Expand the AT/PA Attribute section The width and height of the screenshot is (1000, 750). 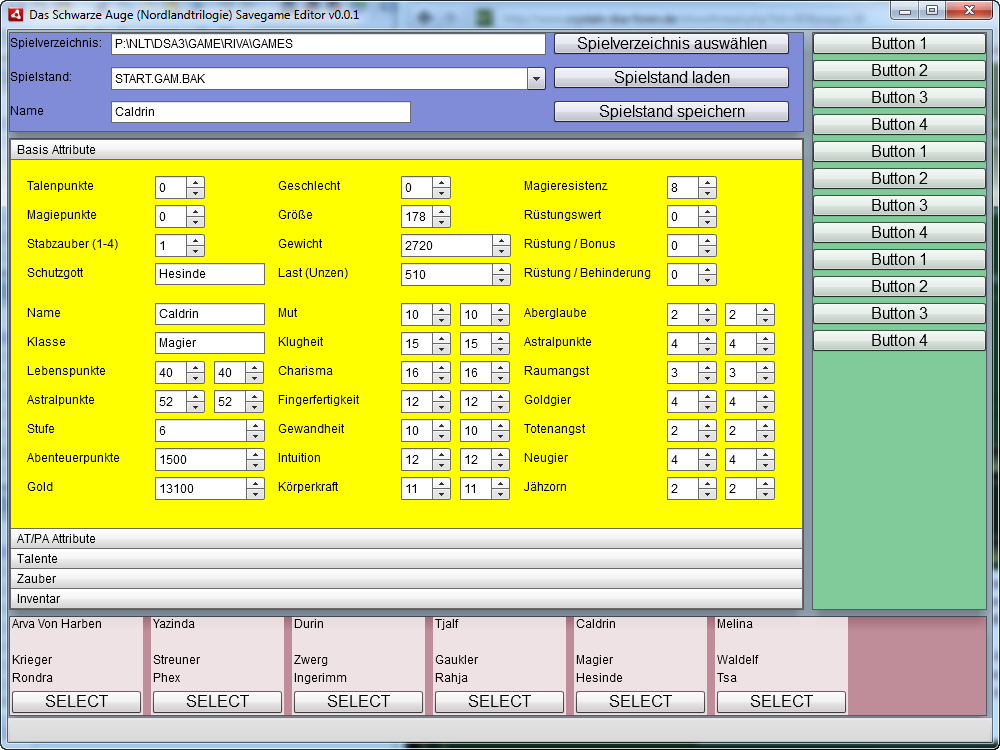pyautogui.click(x=406, y=539)
